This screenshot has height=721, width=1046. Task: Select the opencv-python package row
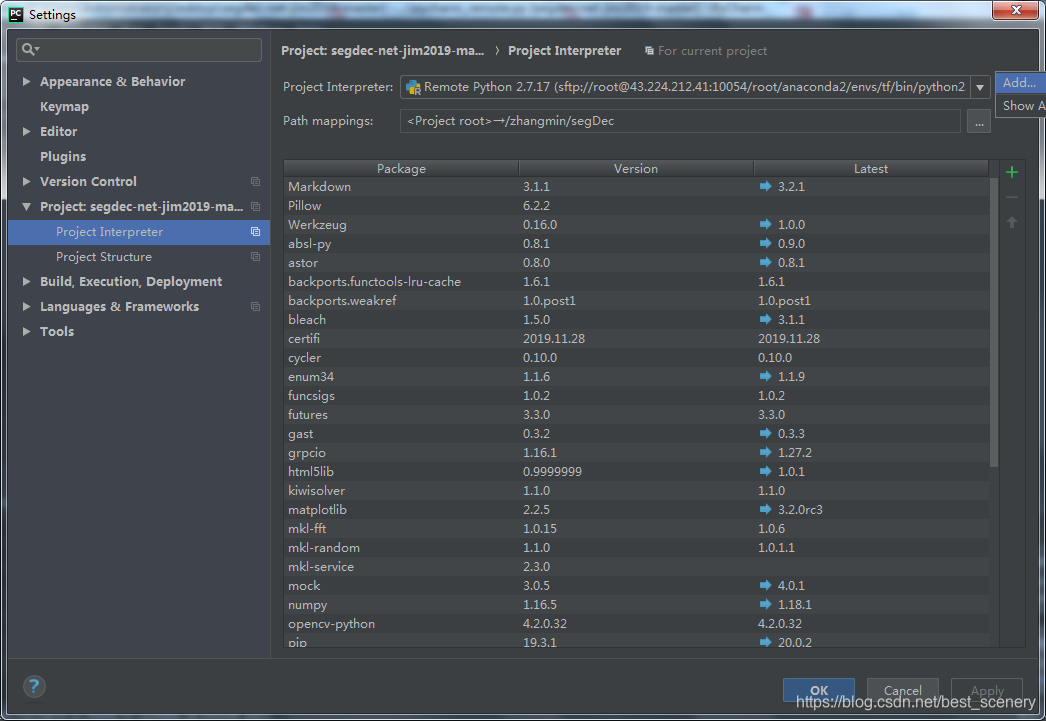click(x=636, y=624)
